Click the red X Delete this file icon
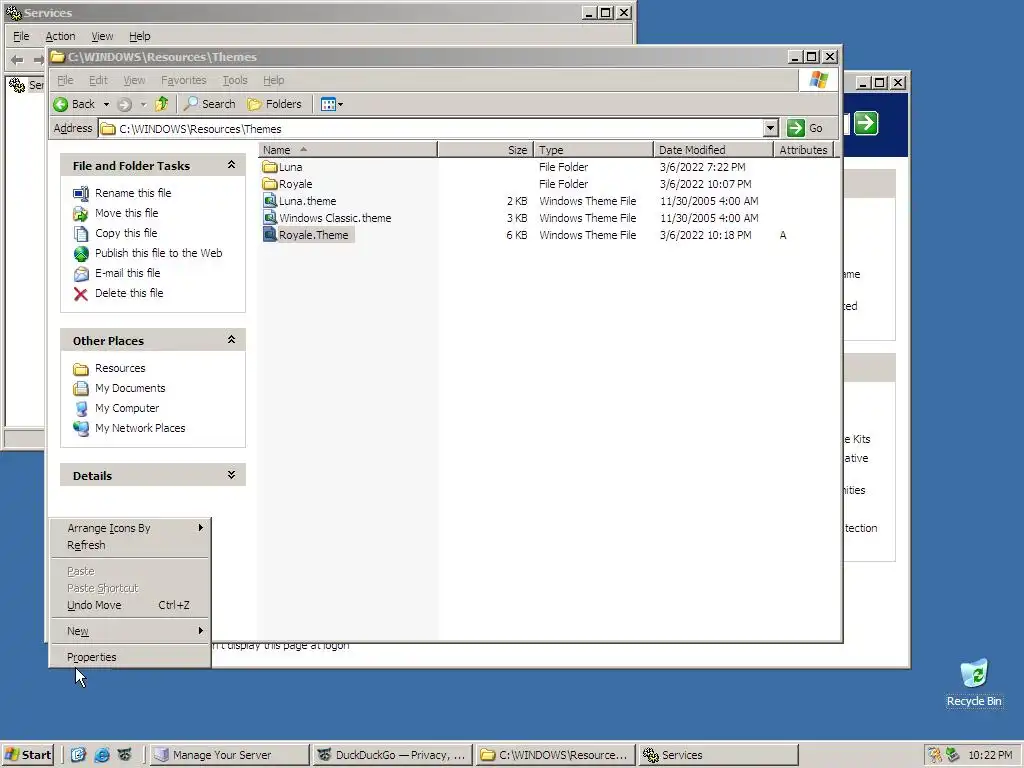 [x=80, y=294]
